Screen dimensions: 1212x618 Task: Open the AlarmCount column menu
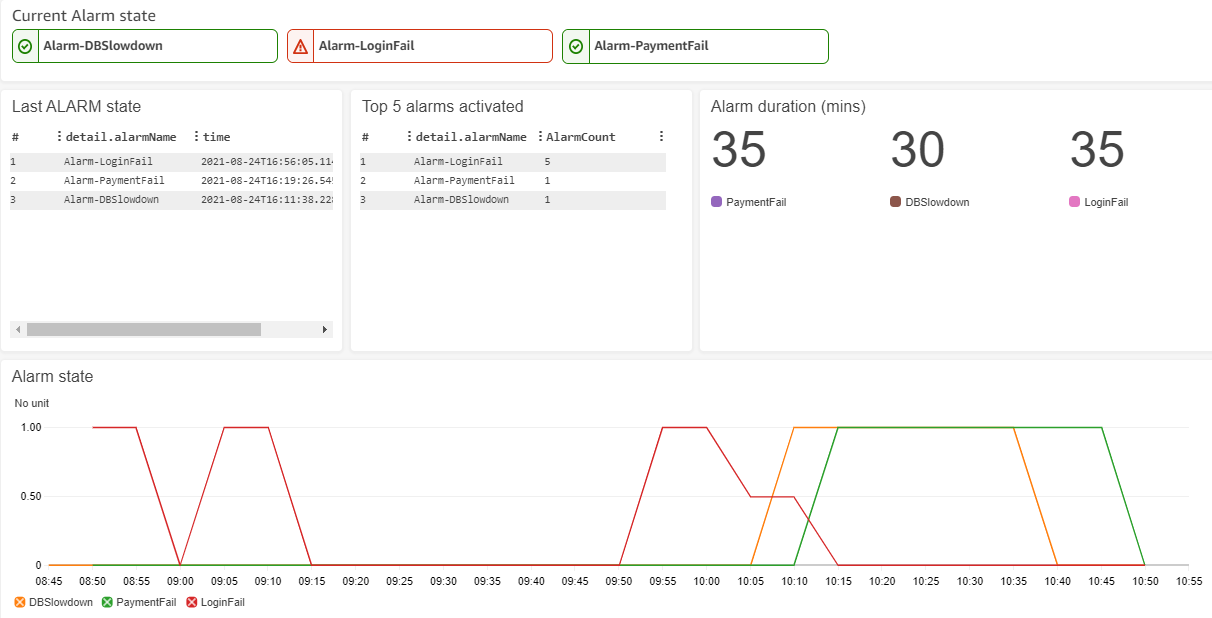click(540, 136)
